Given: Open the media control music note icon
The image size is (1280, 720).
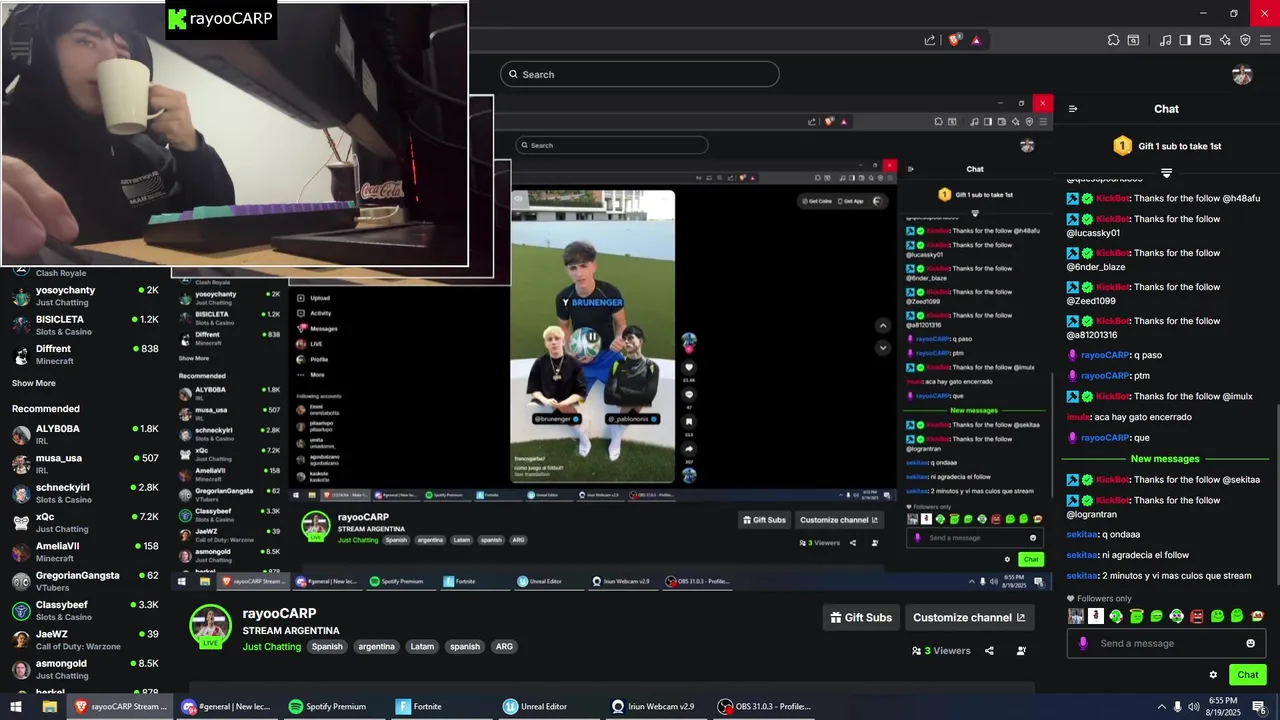Looking at the screenshot, I should (x=1165, y=40).
